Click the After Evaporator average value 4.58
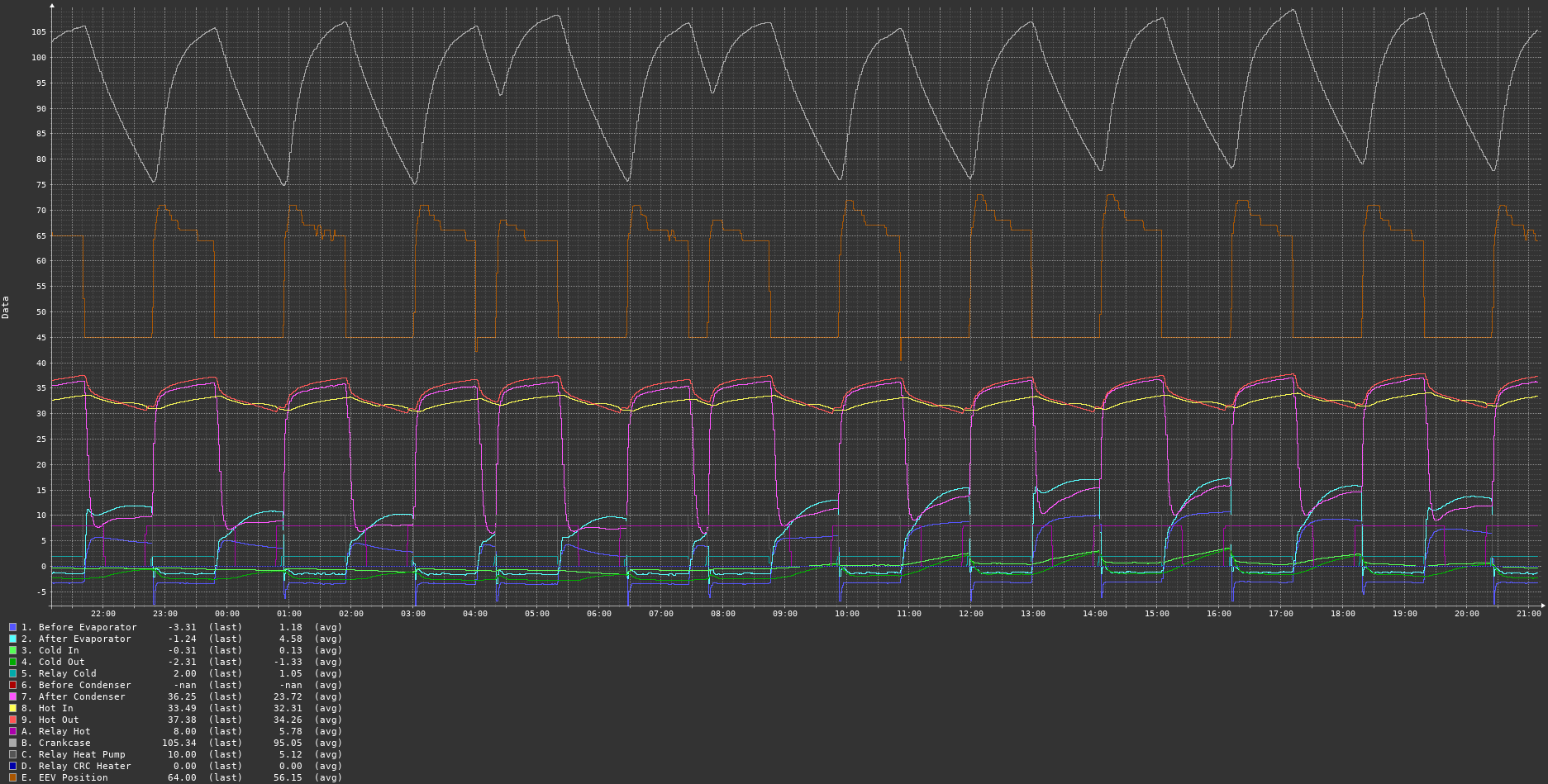The width and height of the screenshot is (1548, 784). click(x=290, y=639)
